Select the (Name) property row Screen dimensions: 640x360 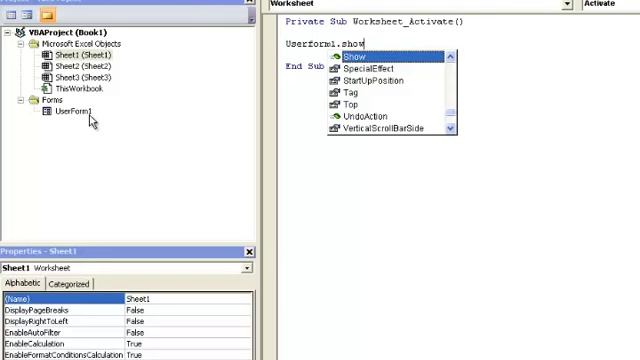coord(128,299)
